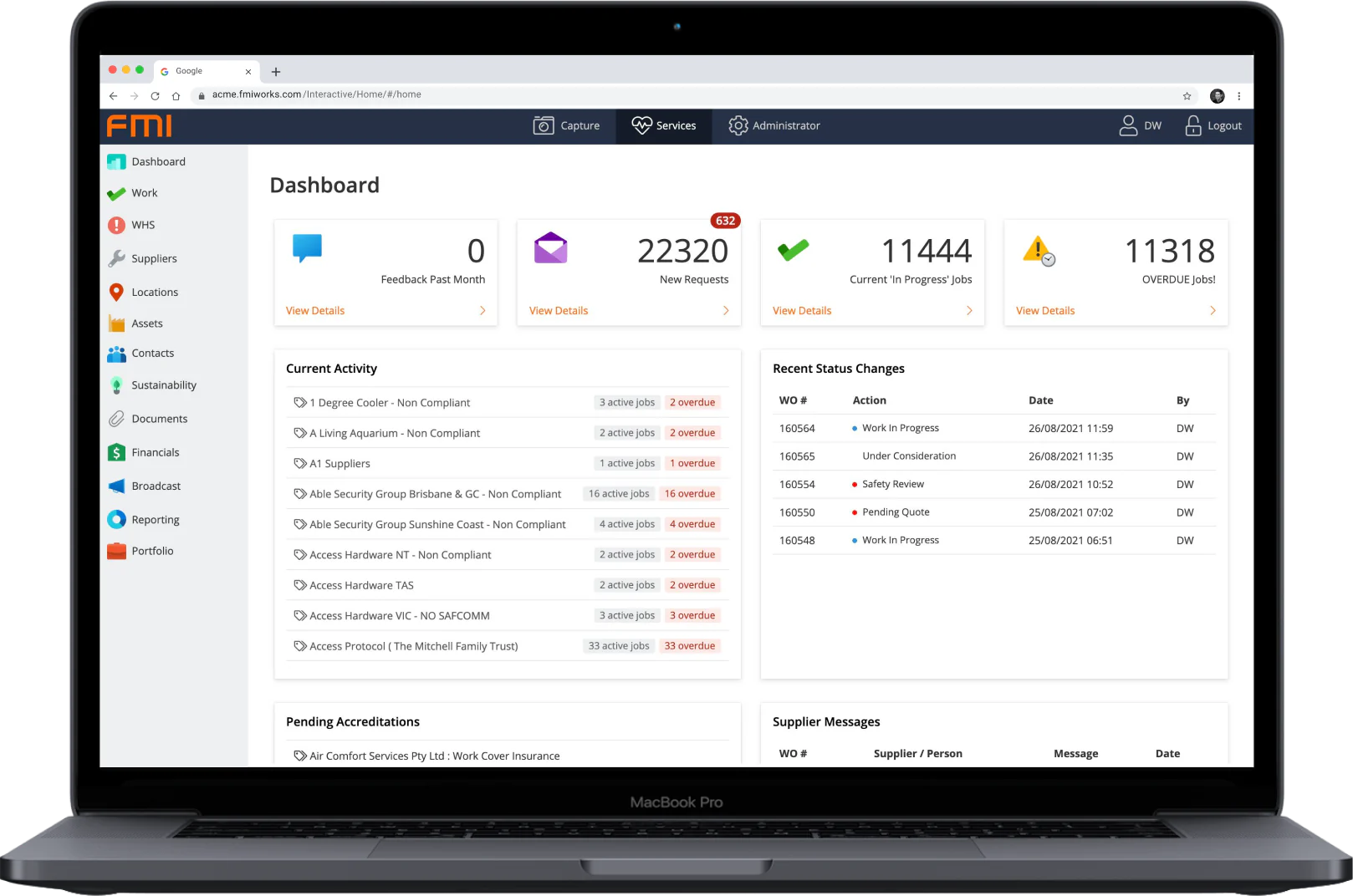The height and width of the screenshot is (896, 1353).
Task: Open the A1 Suppliers activity row
Action: 508,464
